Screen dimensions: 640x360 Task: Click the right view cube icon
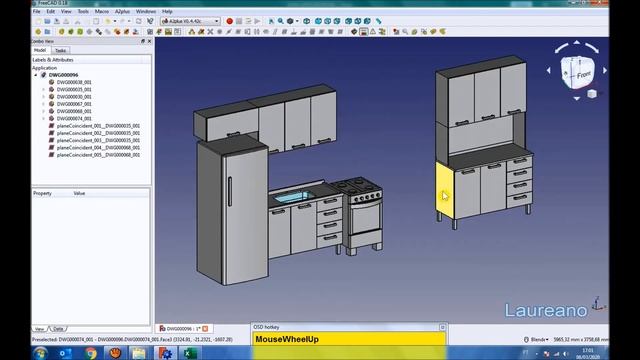337,21
